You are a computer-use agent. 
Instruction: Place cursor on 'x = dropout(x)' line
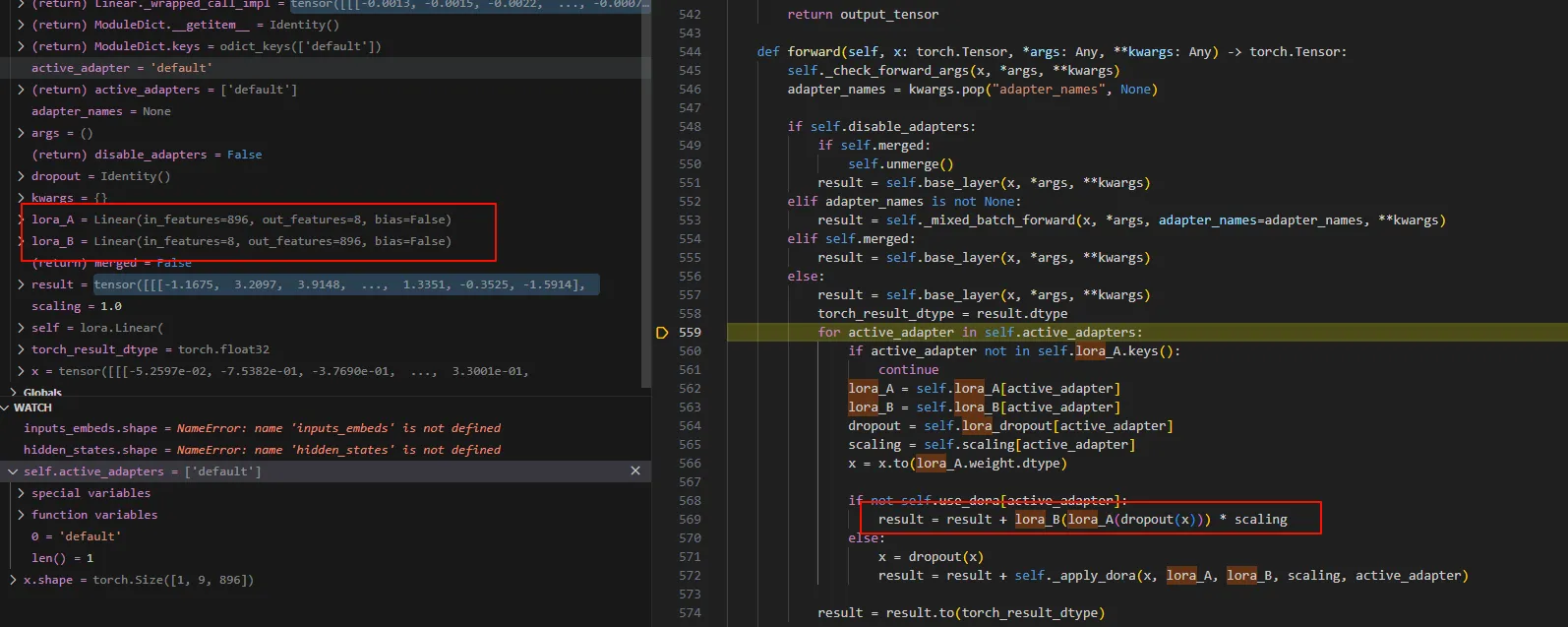click(931, 557)
